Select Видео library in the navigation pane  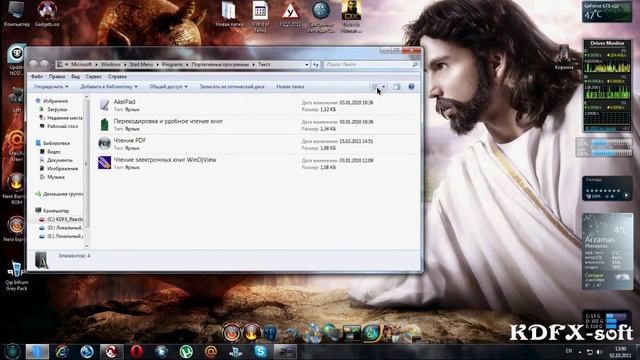point(54,151)
